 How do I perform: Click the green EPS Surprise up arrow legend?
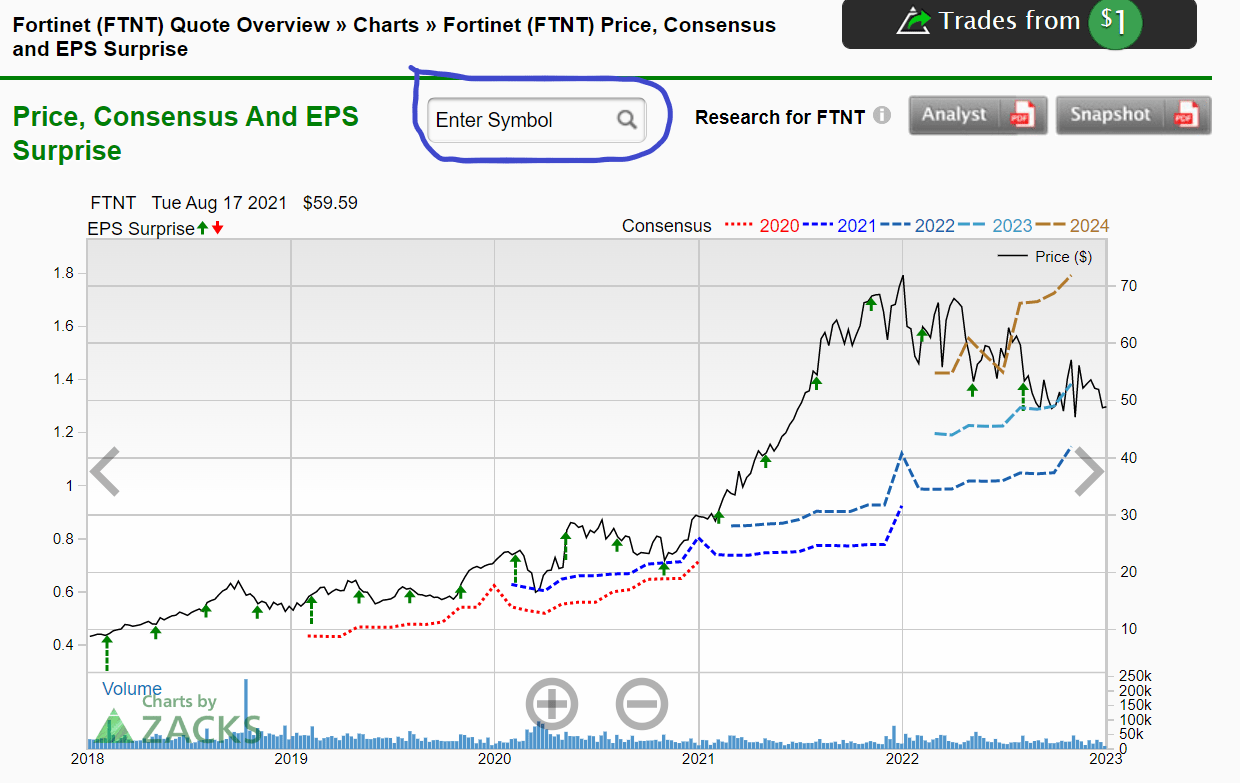pos(202,228)
